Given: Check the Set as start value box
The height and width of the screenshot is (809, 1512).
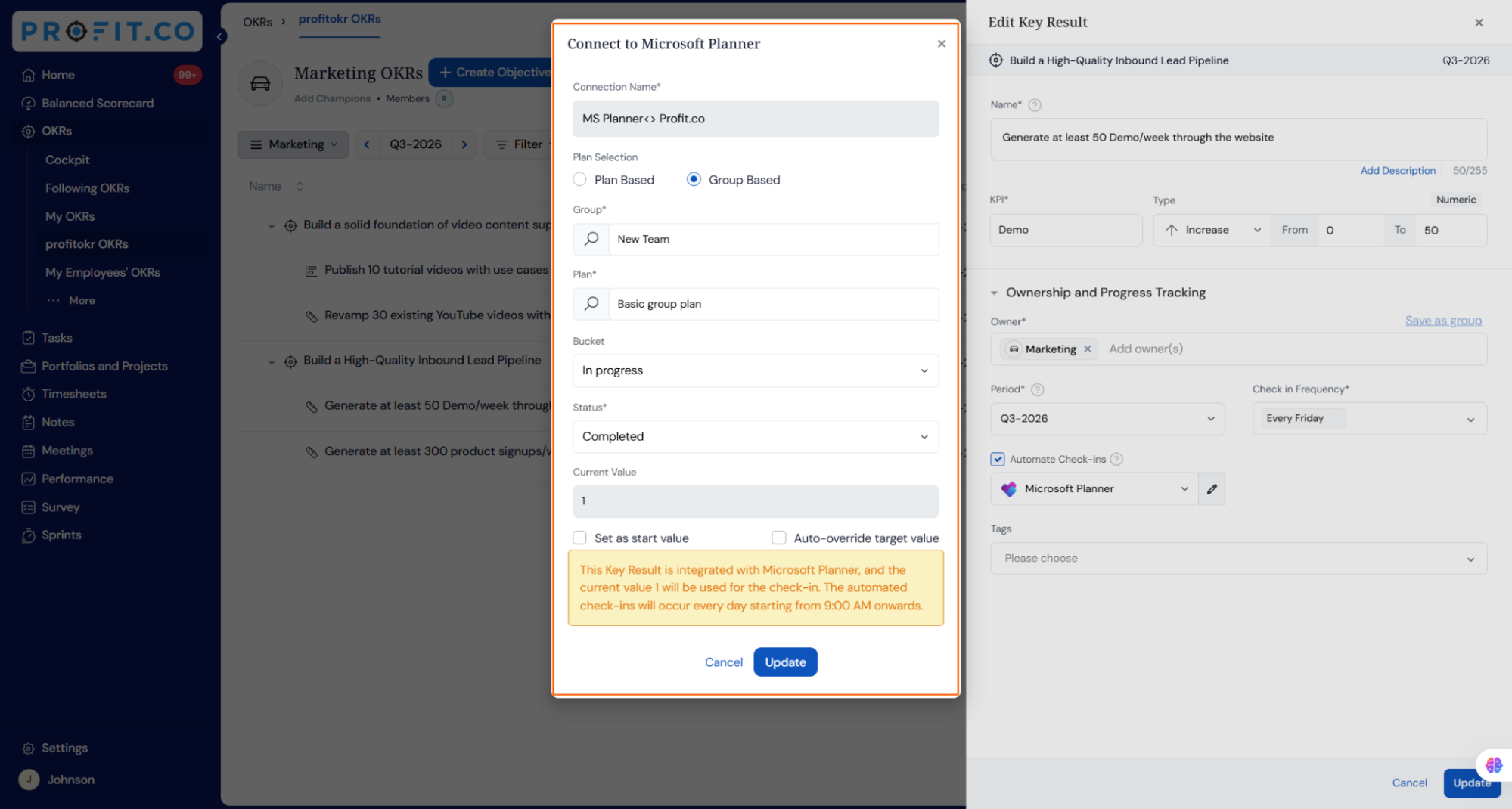Looking at the screenshot, I should tap(580, 538).
